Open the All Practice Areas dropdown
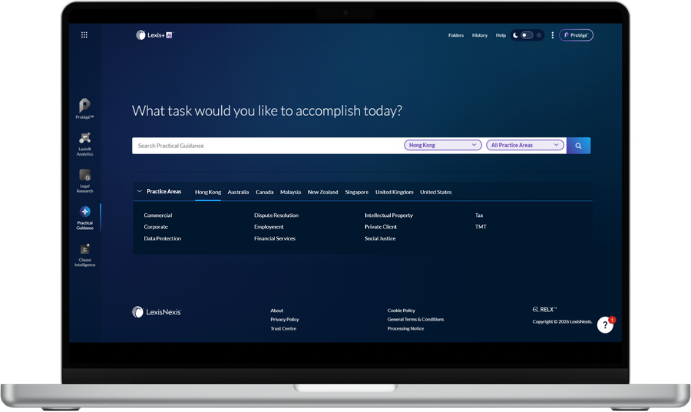Viewport: 691px width, 412px height. tap(525, 145)
